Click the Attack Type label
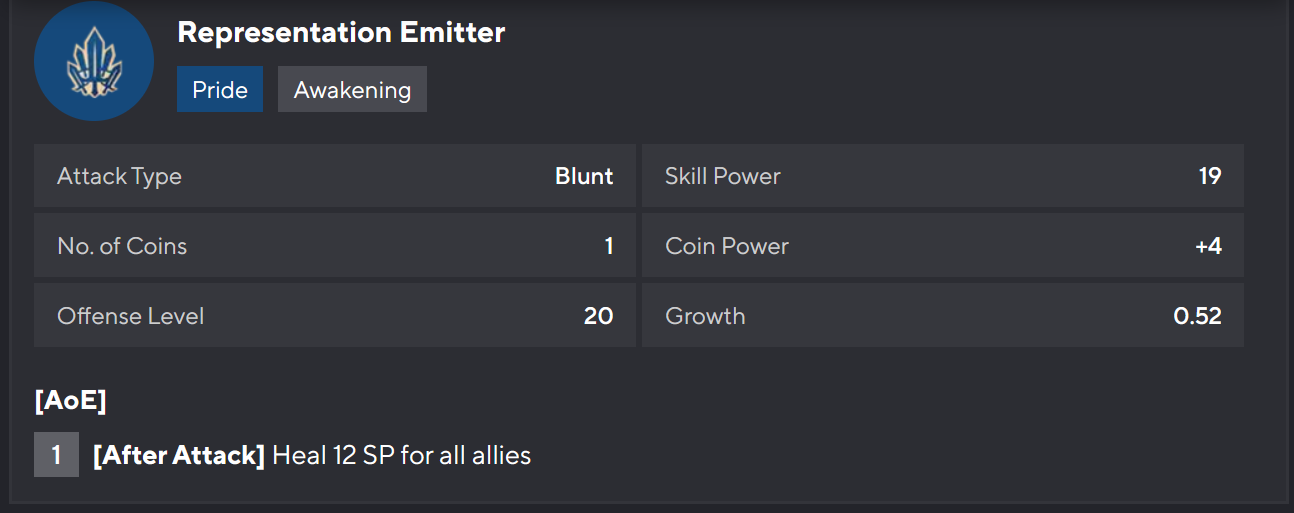The width and height of the screenshot is (1294, 513). click(x=119, y=176)
